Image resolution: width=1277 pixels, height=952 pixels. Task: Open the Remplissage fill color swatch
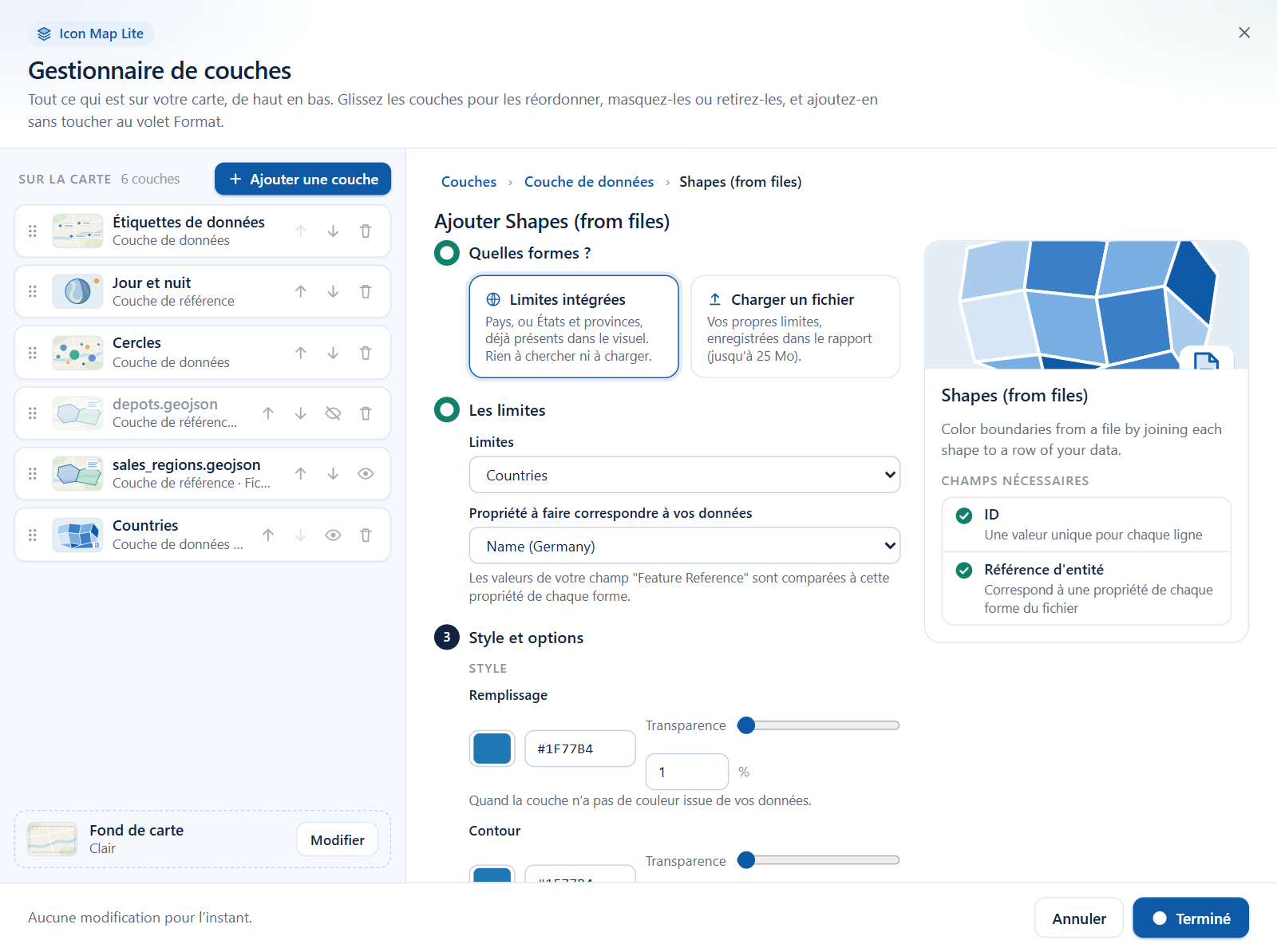(492, 749)
